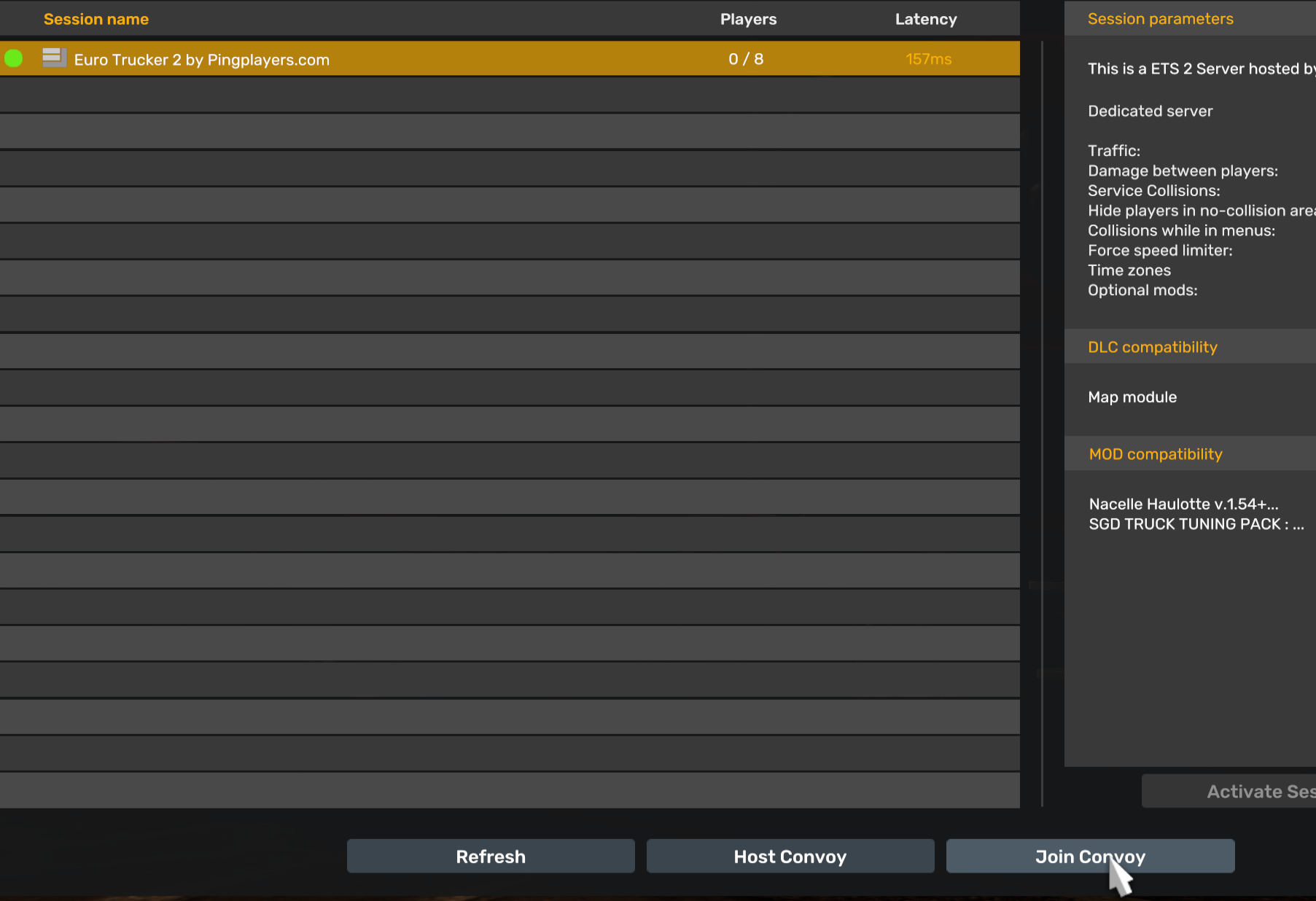This screenshot has width=1316, height=901.
Task: Click the Activate Session button
Action: [1229, 791]
